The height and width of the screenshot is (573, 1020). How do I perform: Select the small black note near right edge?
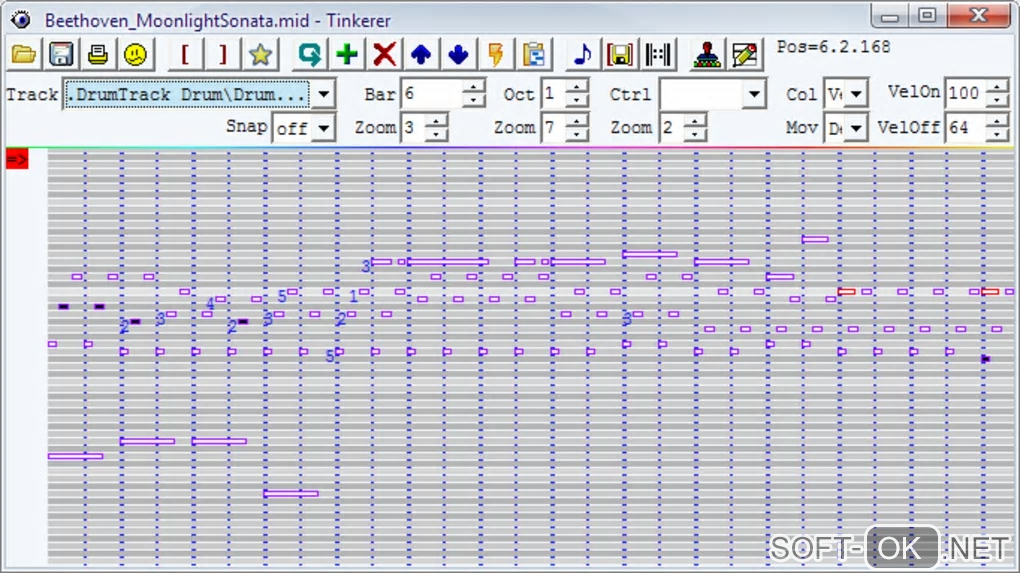click(986, 359)
